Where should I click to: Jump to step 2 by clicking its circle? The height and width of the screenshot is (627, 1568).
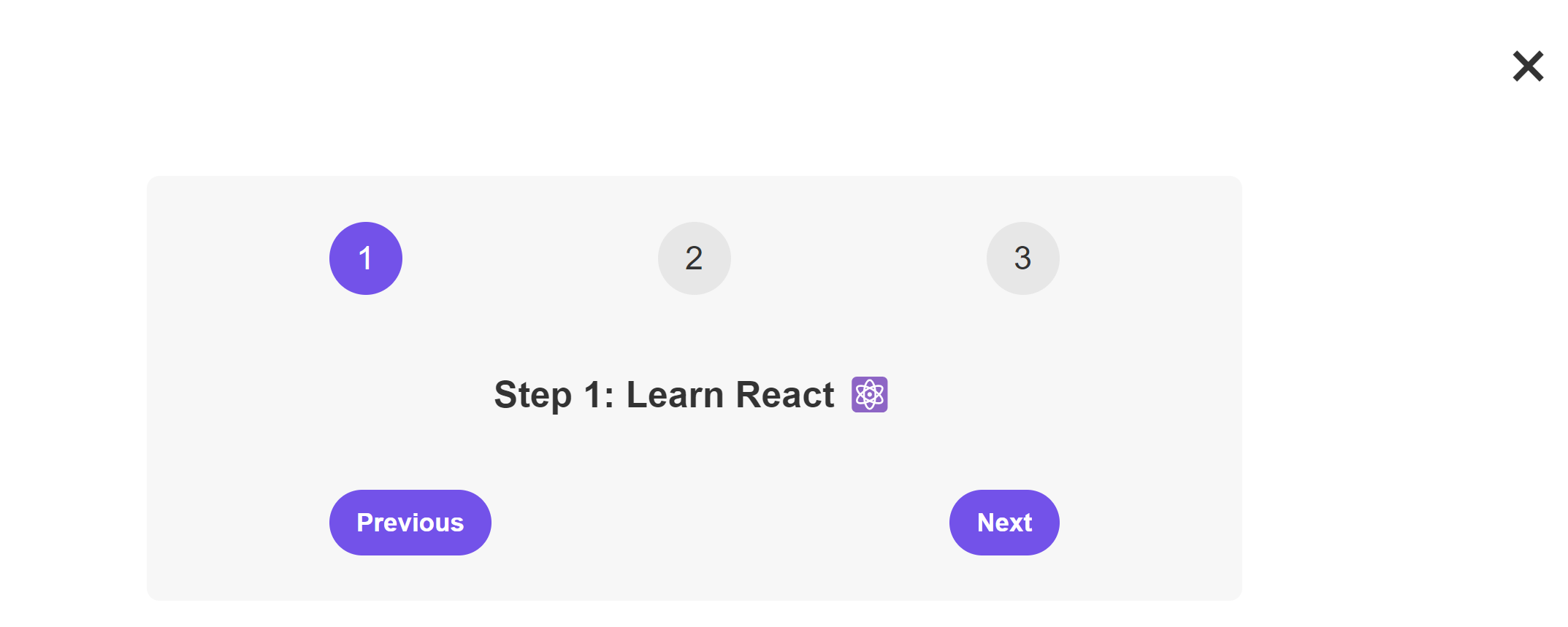[694, 258]
